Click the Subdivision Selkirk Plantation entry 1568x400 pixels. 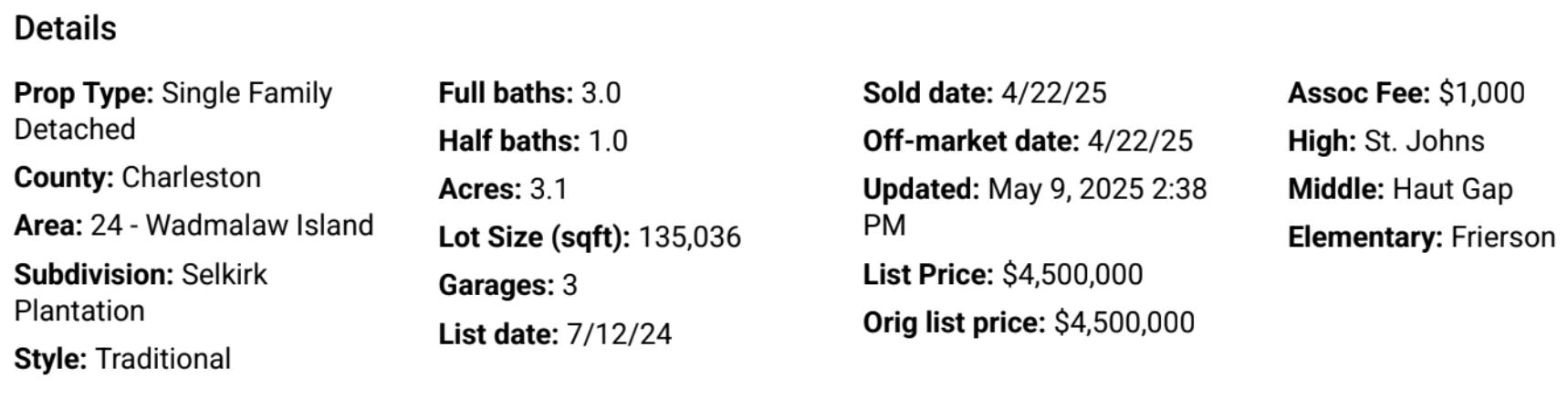pyautogui.click(x=141, y=292)
